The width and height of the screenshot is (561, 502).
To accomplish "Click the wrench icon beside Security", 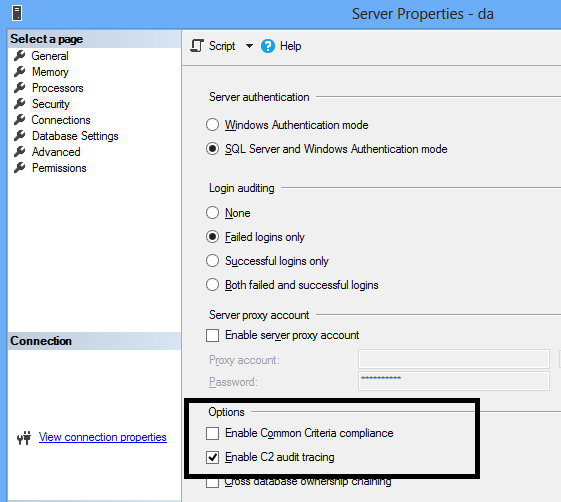I will pos(20,104).
